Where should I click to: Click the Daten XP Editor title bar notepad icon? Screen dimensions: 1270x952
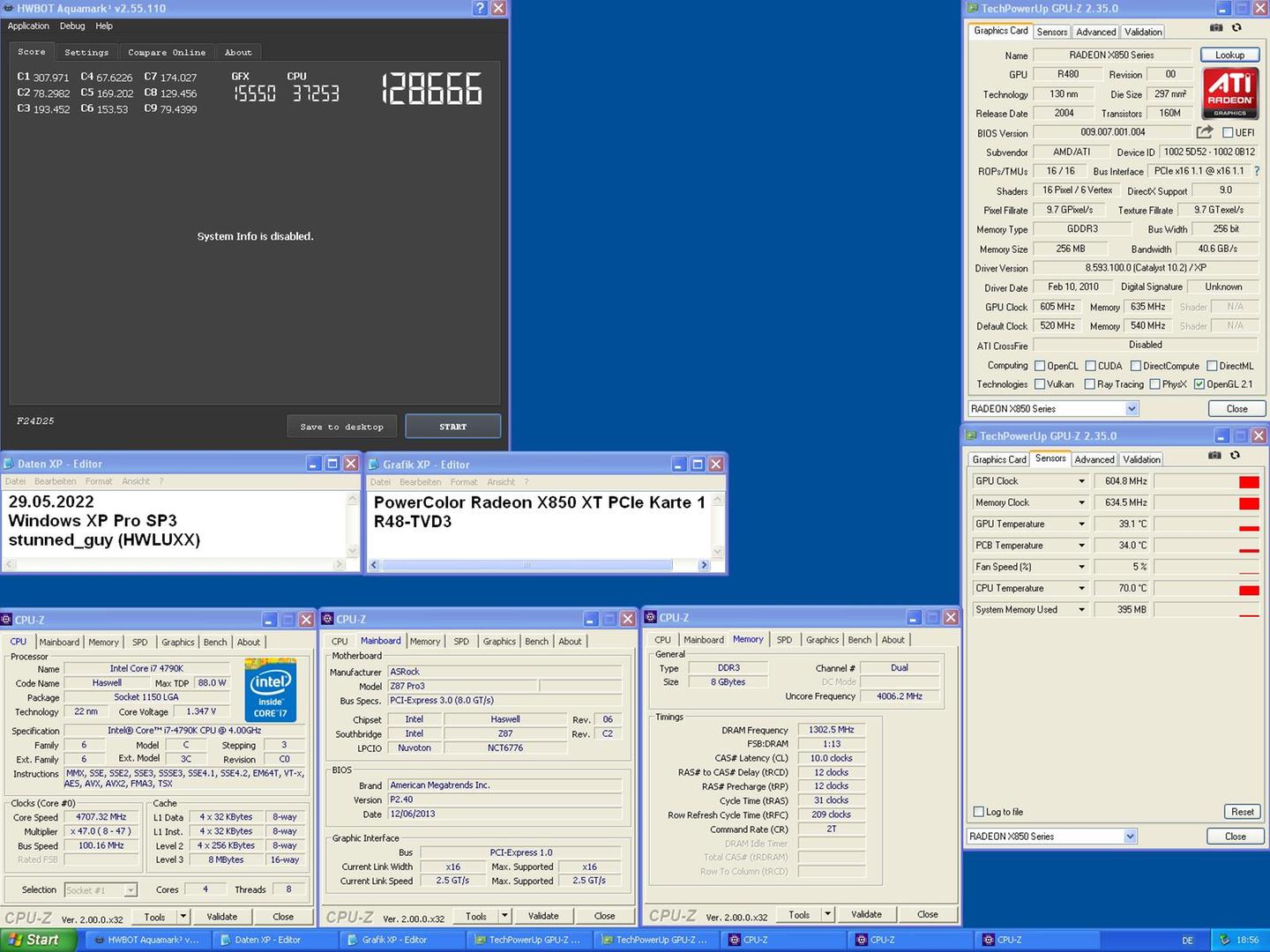click(8, 464)
